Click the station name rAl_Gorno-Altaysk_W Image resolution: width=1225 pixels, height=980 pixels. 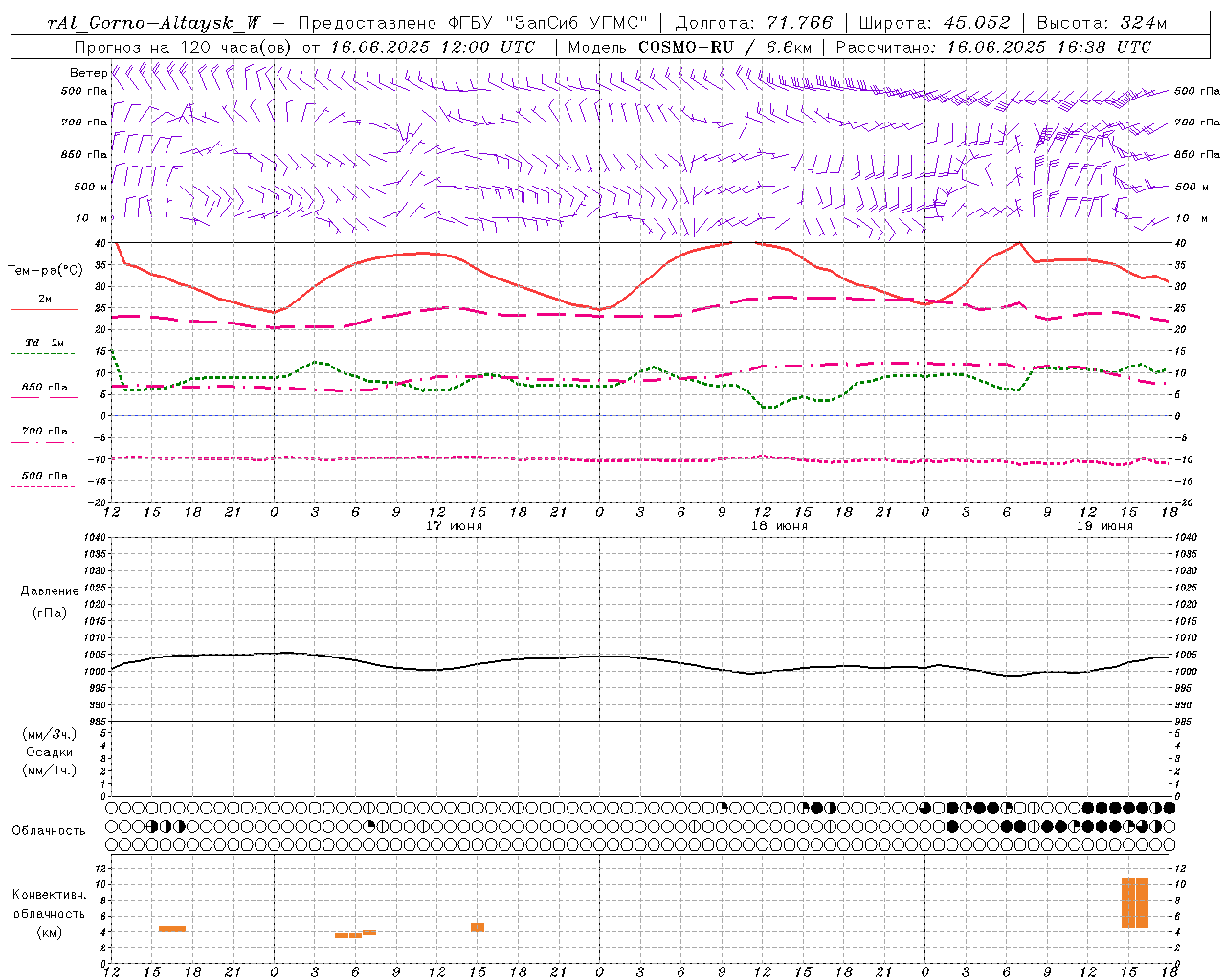tap(153, 23)
